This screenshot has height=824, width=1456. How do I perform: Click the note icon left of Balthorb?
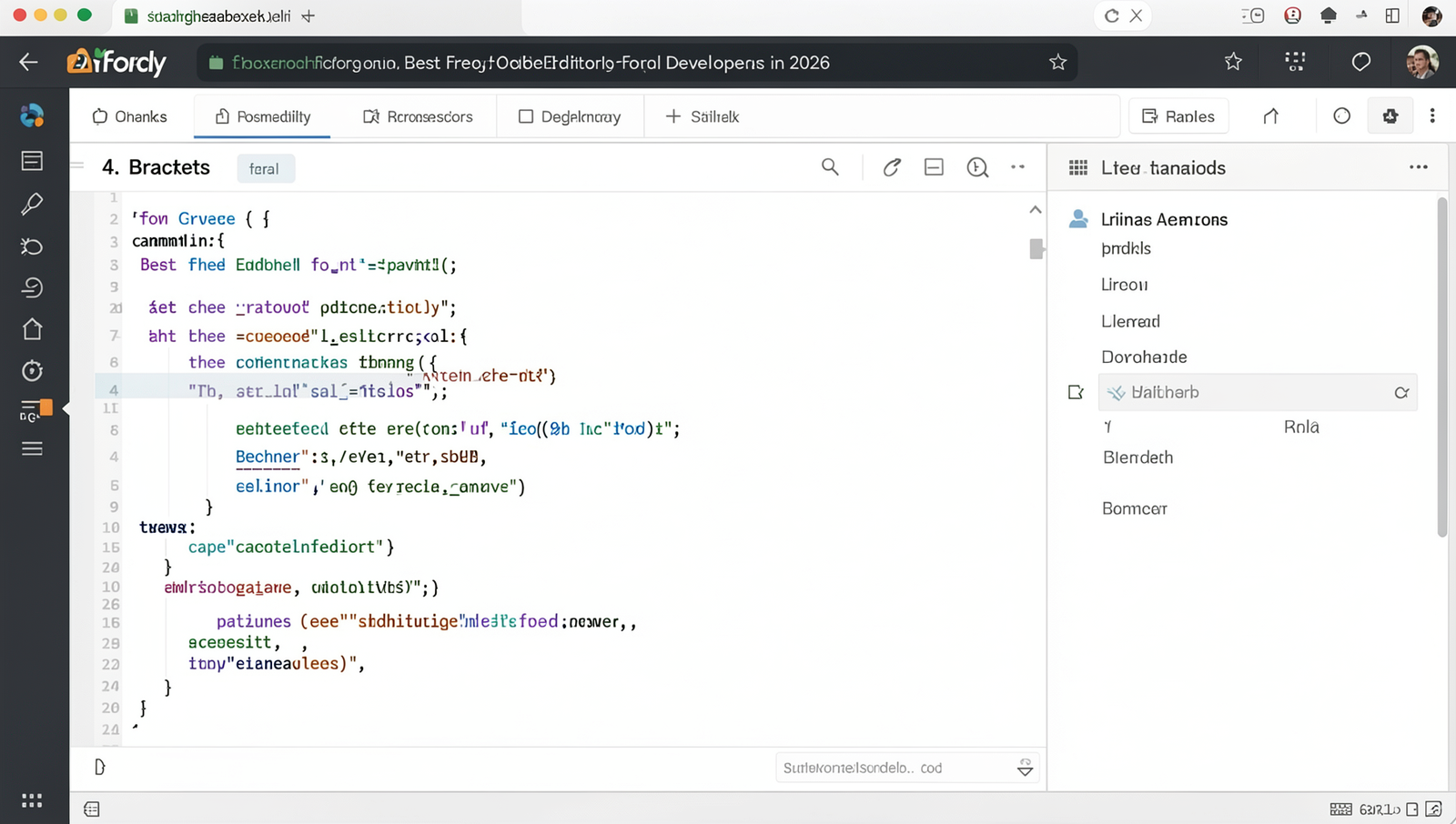coord(1076,393)
